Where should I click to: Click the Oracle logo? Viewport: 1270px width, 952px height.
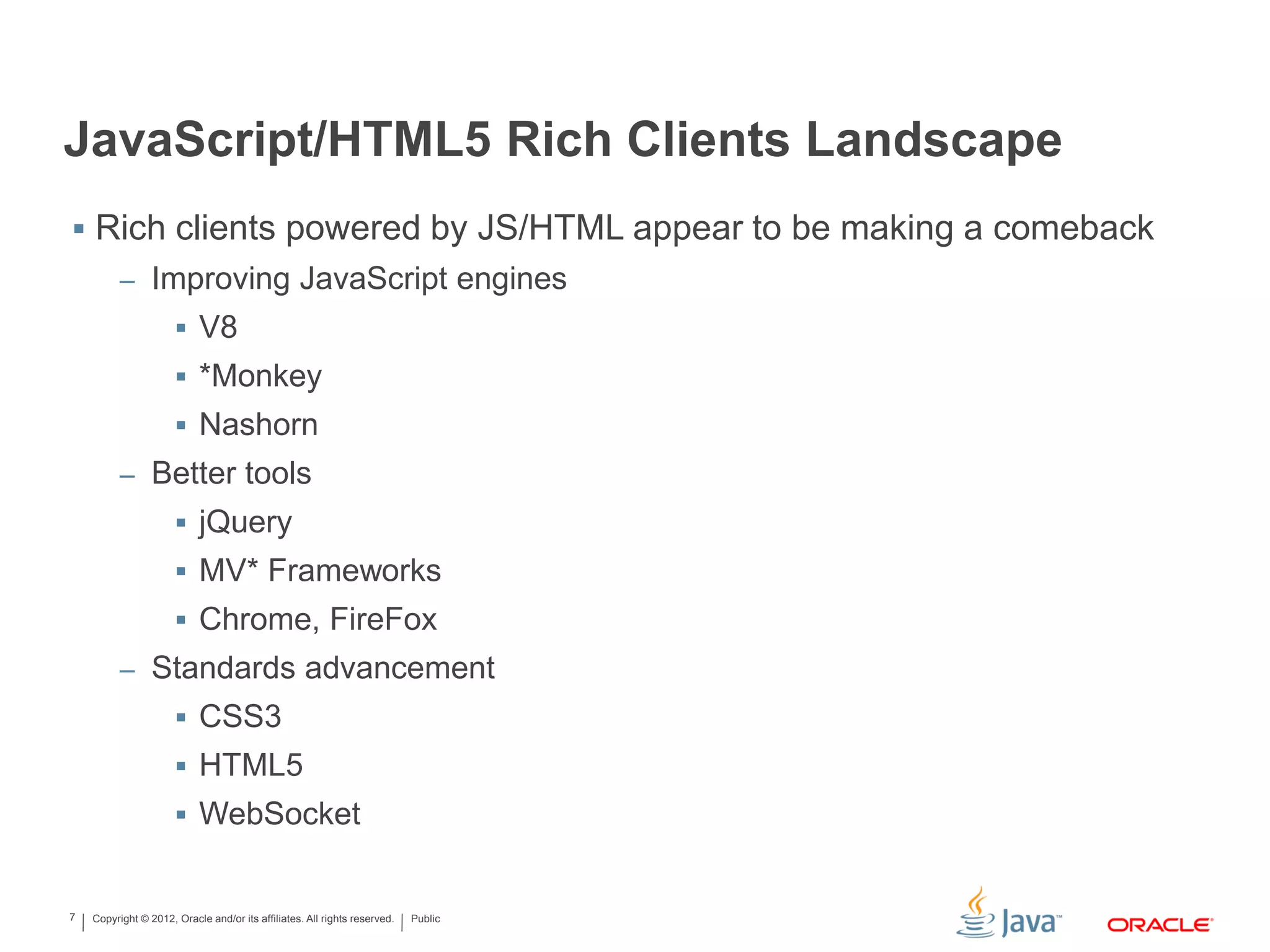tap(1159, 925)
